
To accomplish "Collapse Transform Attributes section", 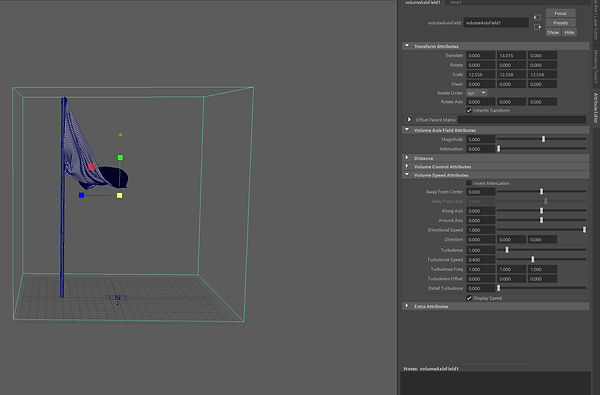I will (407, 46).
